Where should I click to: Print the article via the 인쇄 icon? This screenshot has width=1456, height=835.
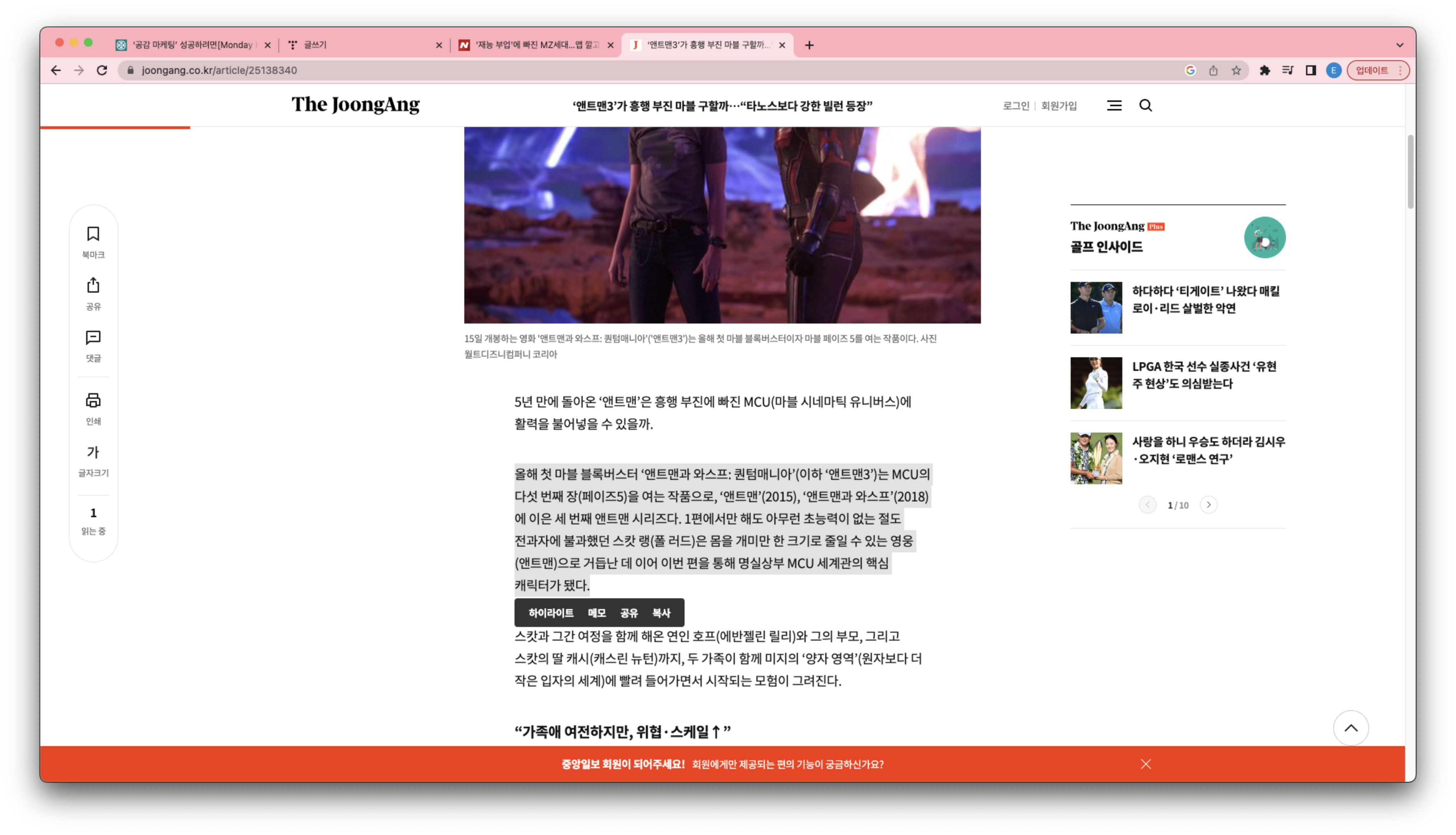coord(93,400)
